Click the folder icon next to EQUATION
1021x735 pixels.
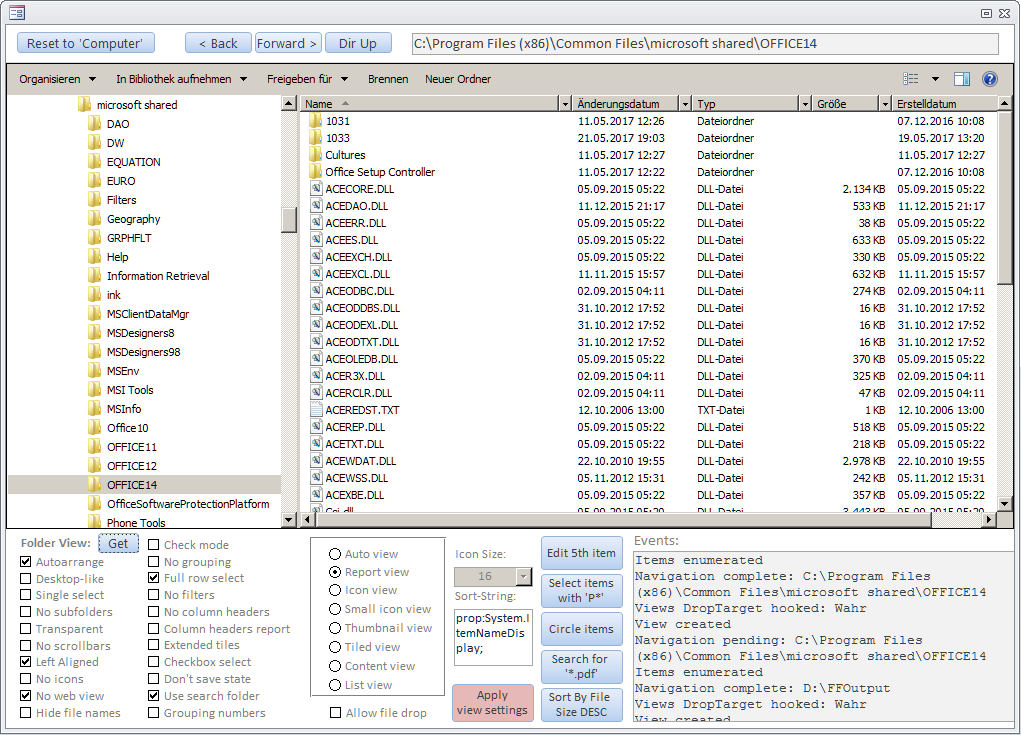pyautogui.click(x=95, y=161)
